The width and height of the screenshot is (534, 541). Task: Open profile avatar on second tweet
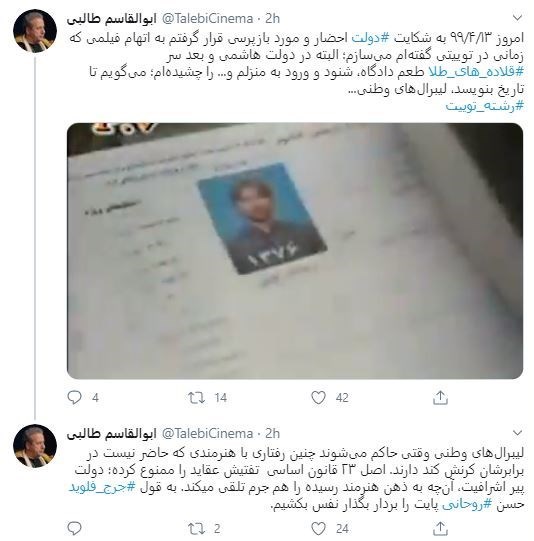click(x=35, y=446)
